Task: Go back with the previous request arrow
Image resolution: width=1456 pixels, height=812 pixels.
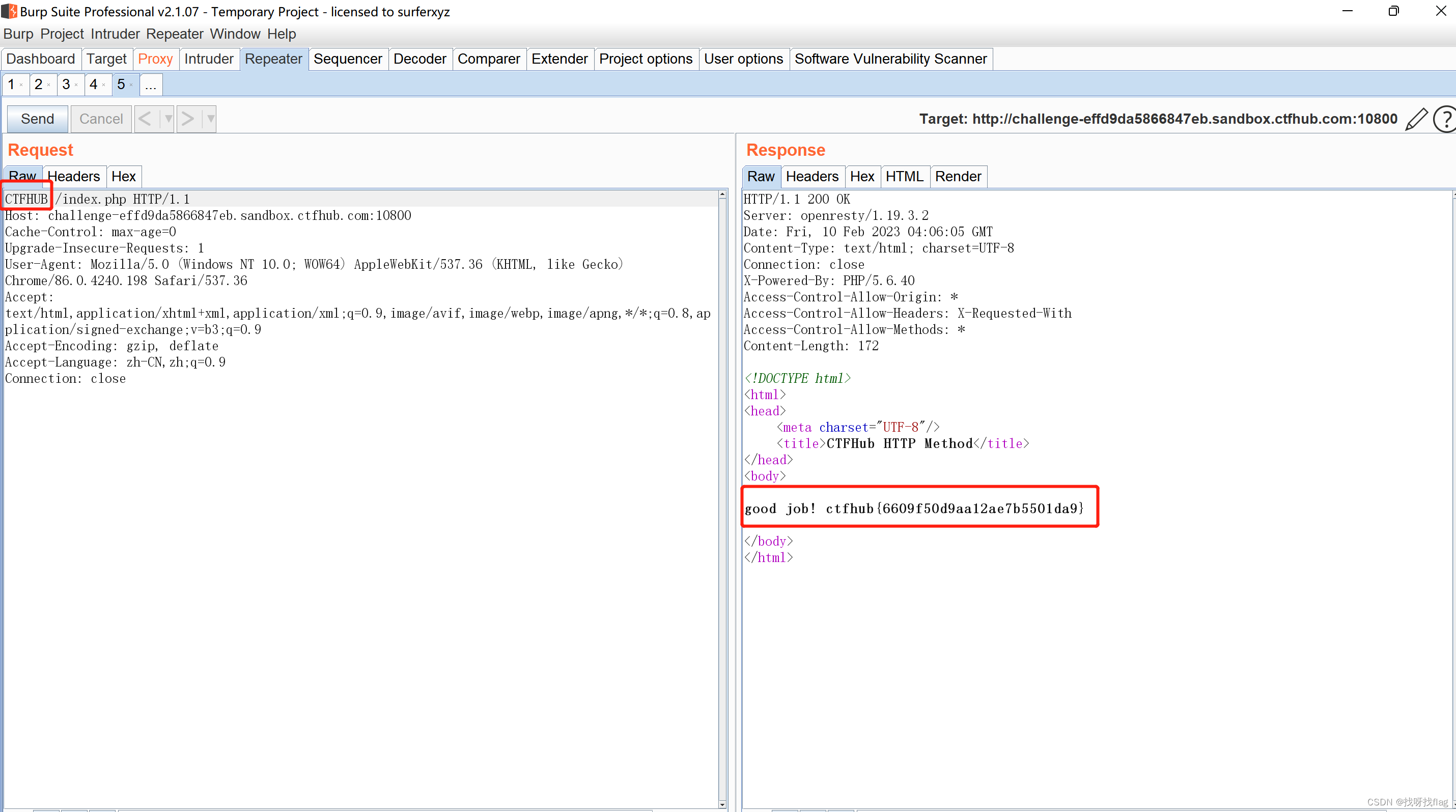Action: click(x=145, y=119)
